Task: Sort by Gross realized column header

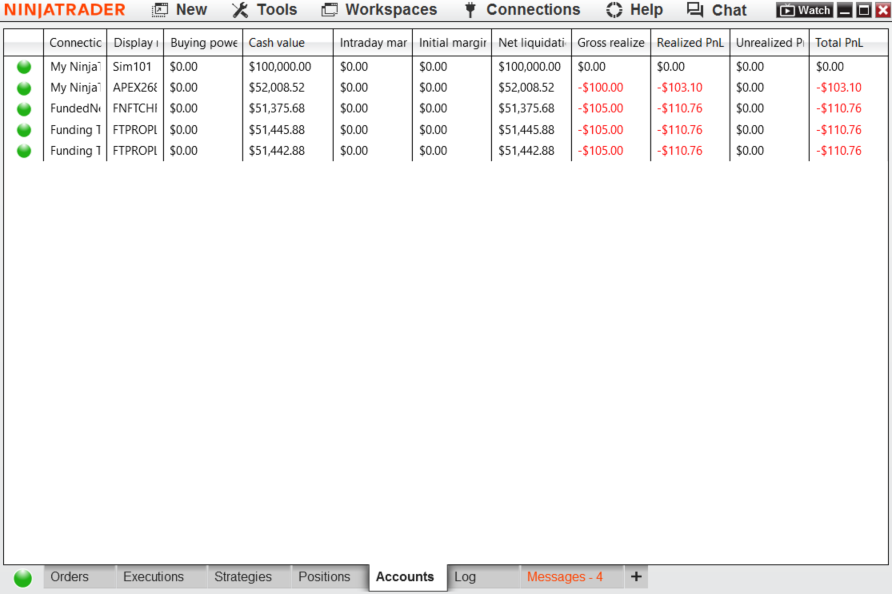Action: (x=611, y=43)
